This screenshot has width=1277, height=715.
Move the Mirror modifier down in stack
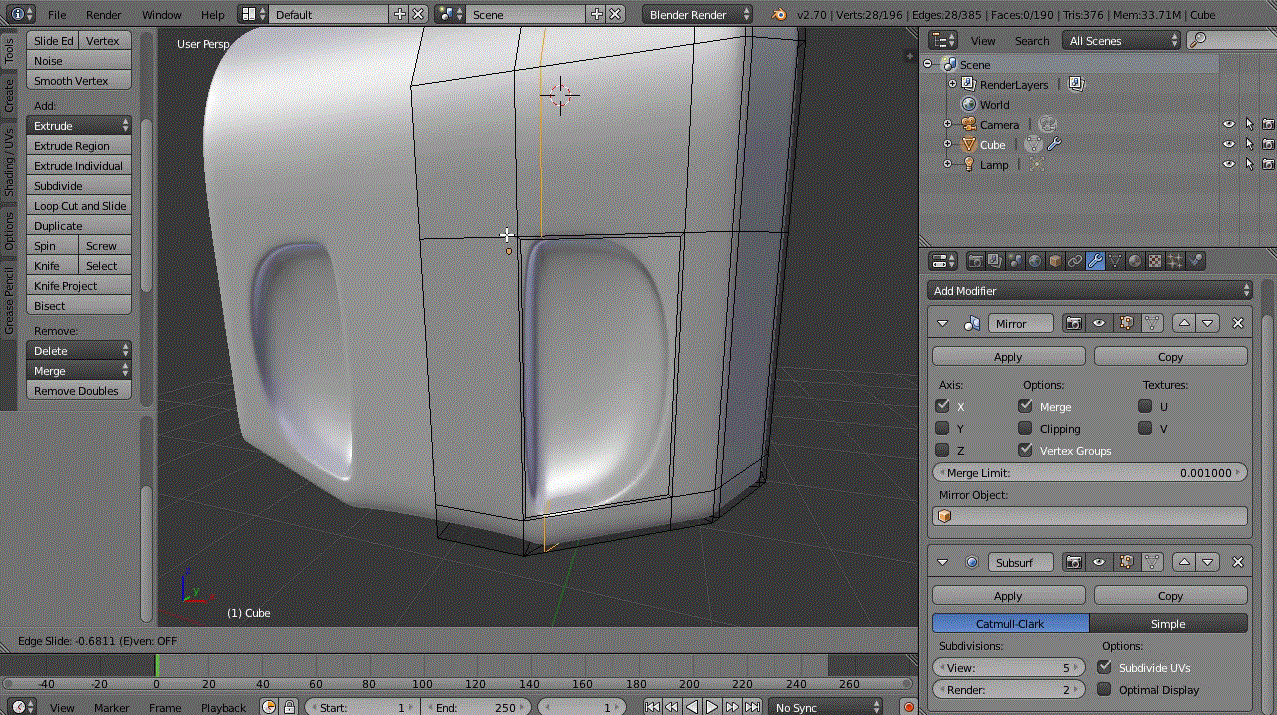pos(1208,323)
